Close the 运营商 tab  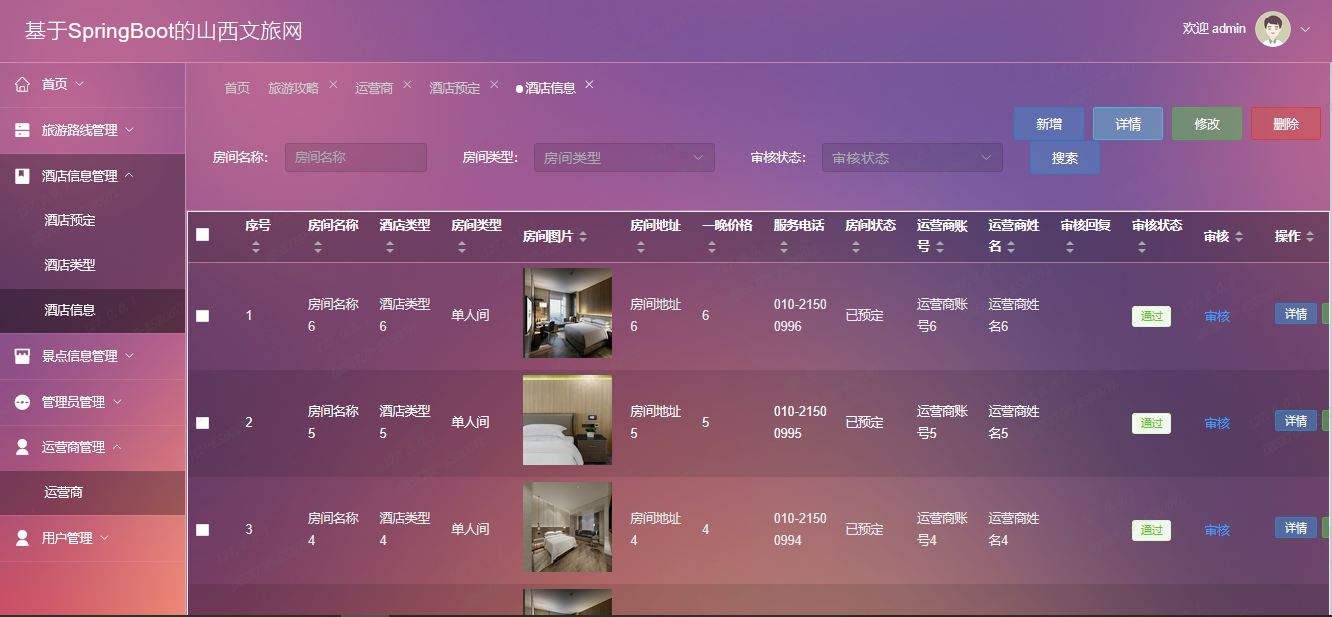point(407,85)
